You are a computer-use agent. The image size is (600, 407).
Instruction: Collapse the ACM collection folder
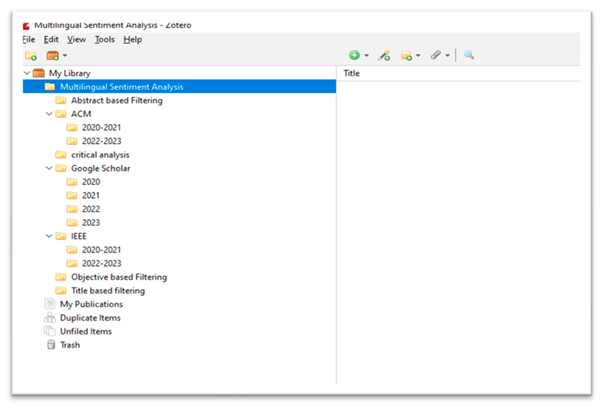(x=49, y=114)
